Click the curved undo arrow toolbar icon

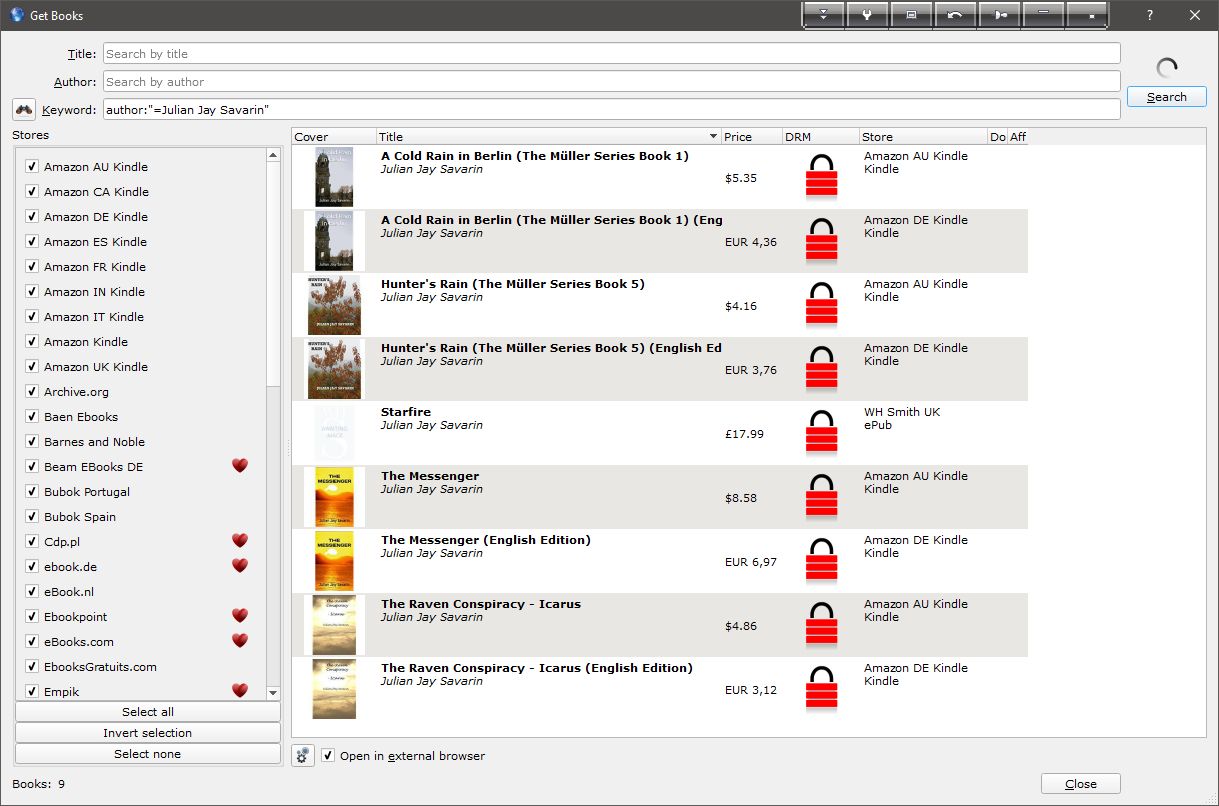click(x=955, y=15)
